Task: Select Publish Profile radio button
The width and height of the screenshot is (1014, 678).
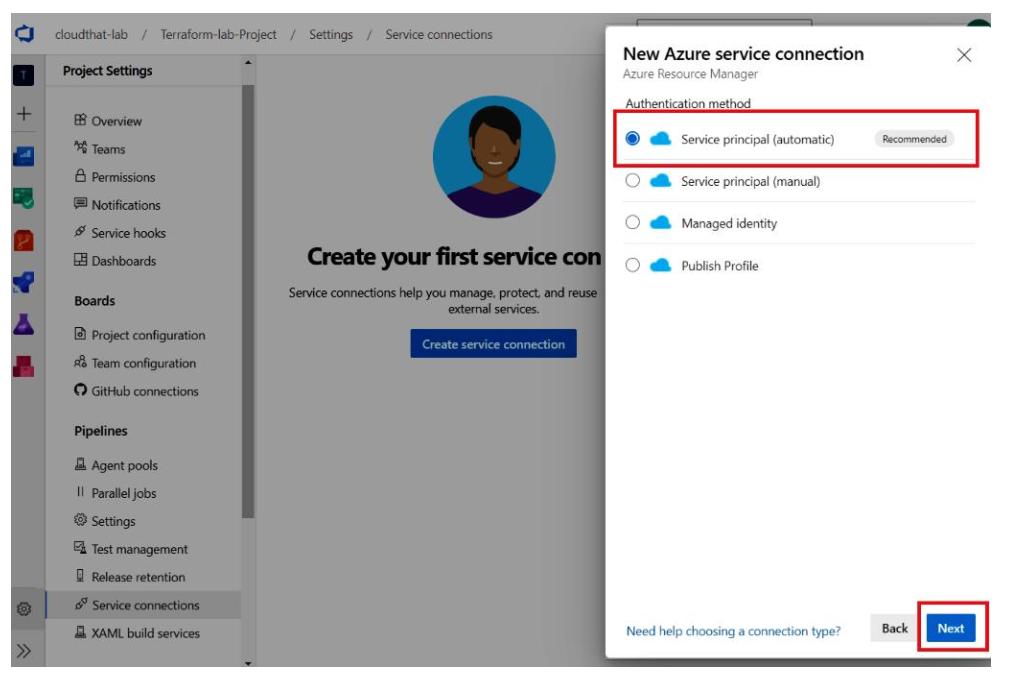Action: (x=632, y=265)
